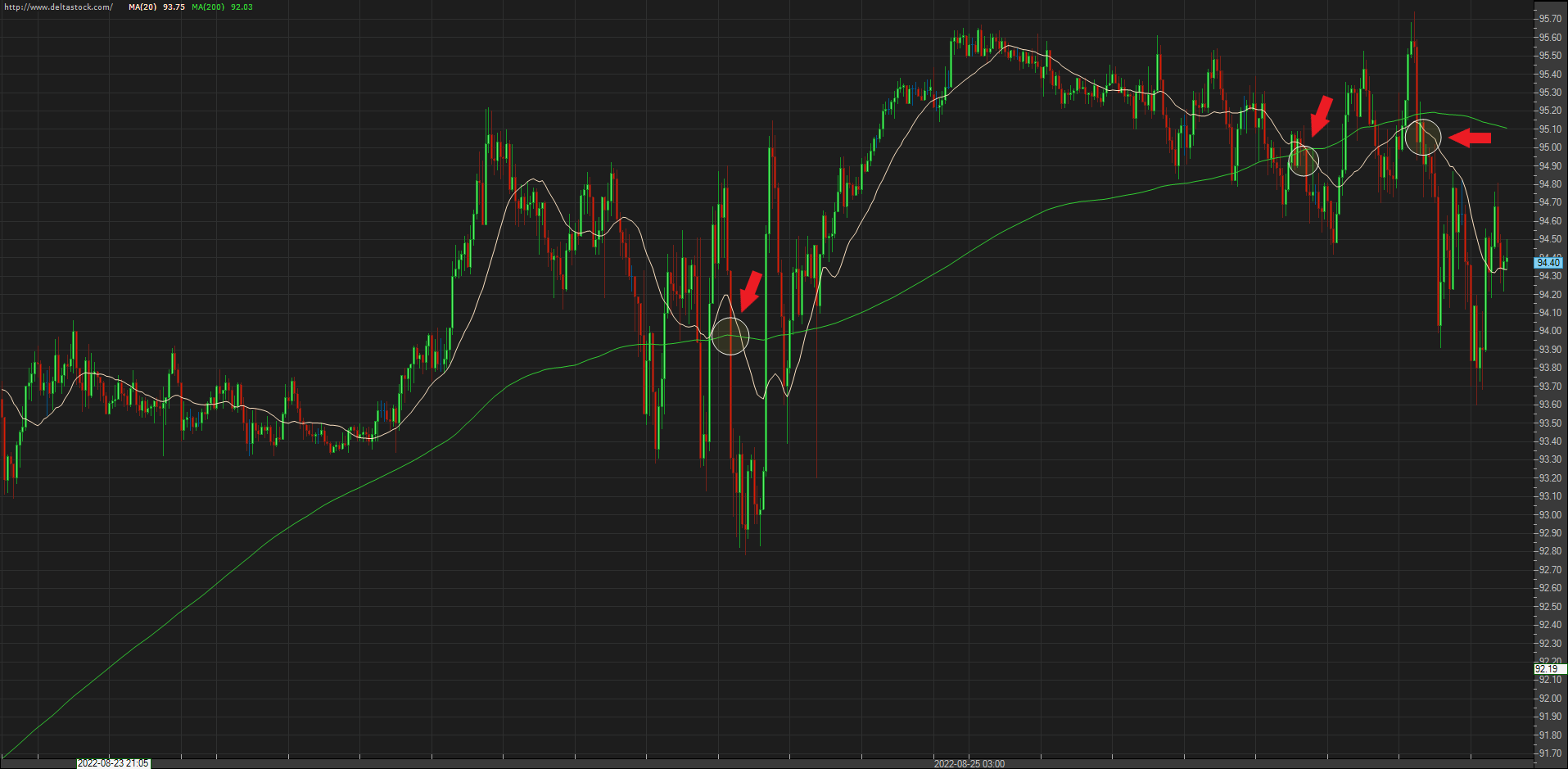Click the 95.60 price axis label

[1549, 38]
